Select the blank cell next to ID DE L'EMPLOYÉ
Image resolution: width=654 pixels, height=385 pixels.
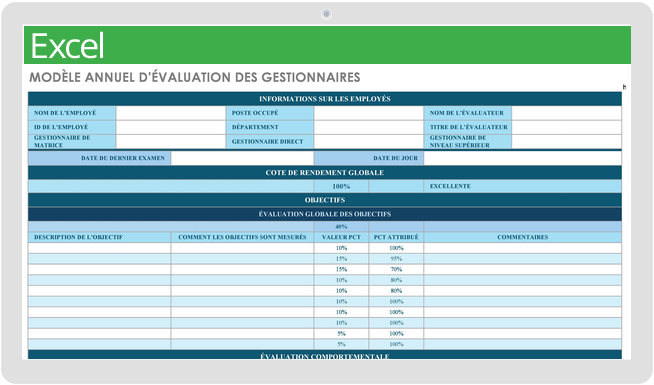pyautogui.click(x=171, y=127)
